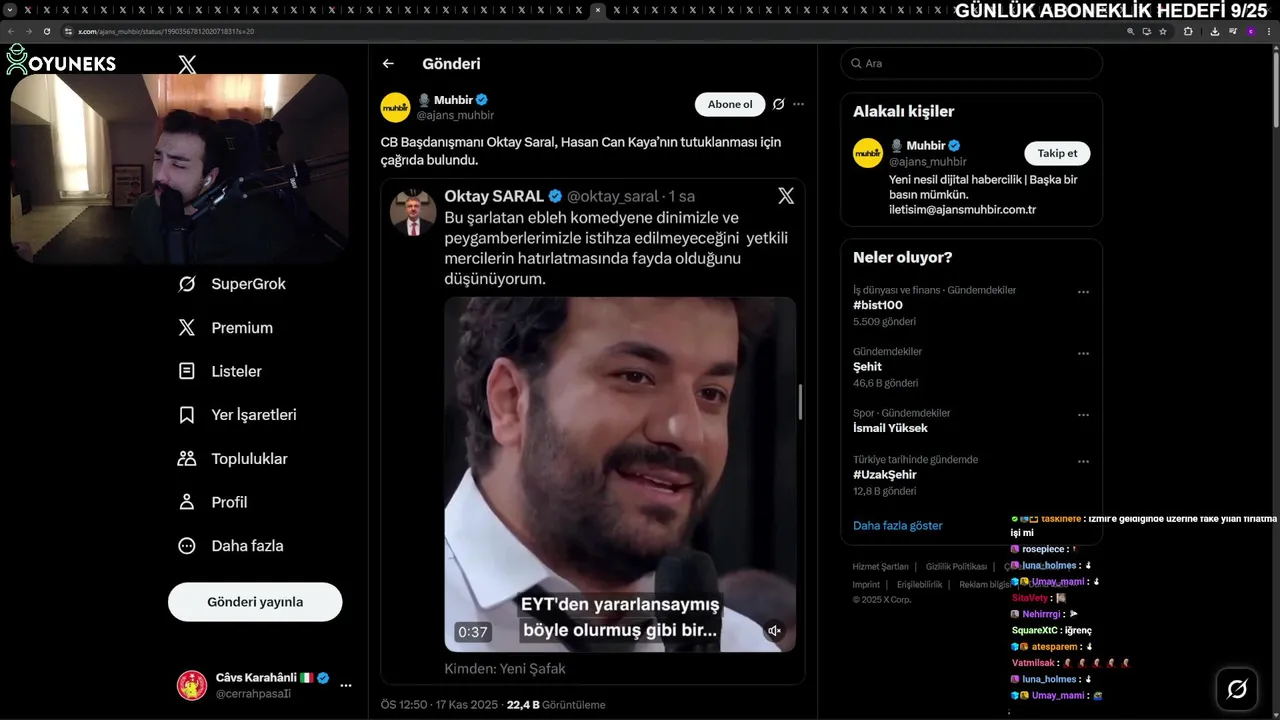Screen dimensions: 1280x720
Task: Click the browser back arrow
Action: [x=11, y=31]
